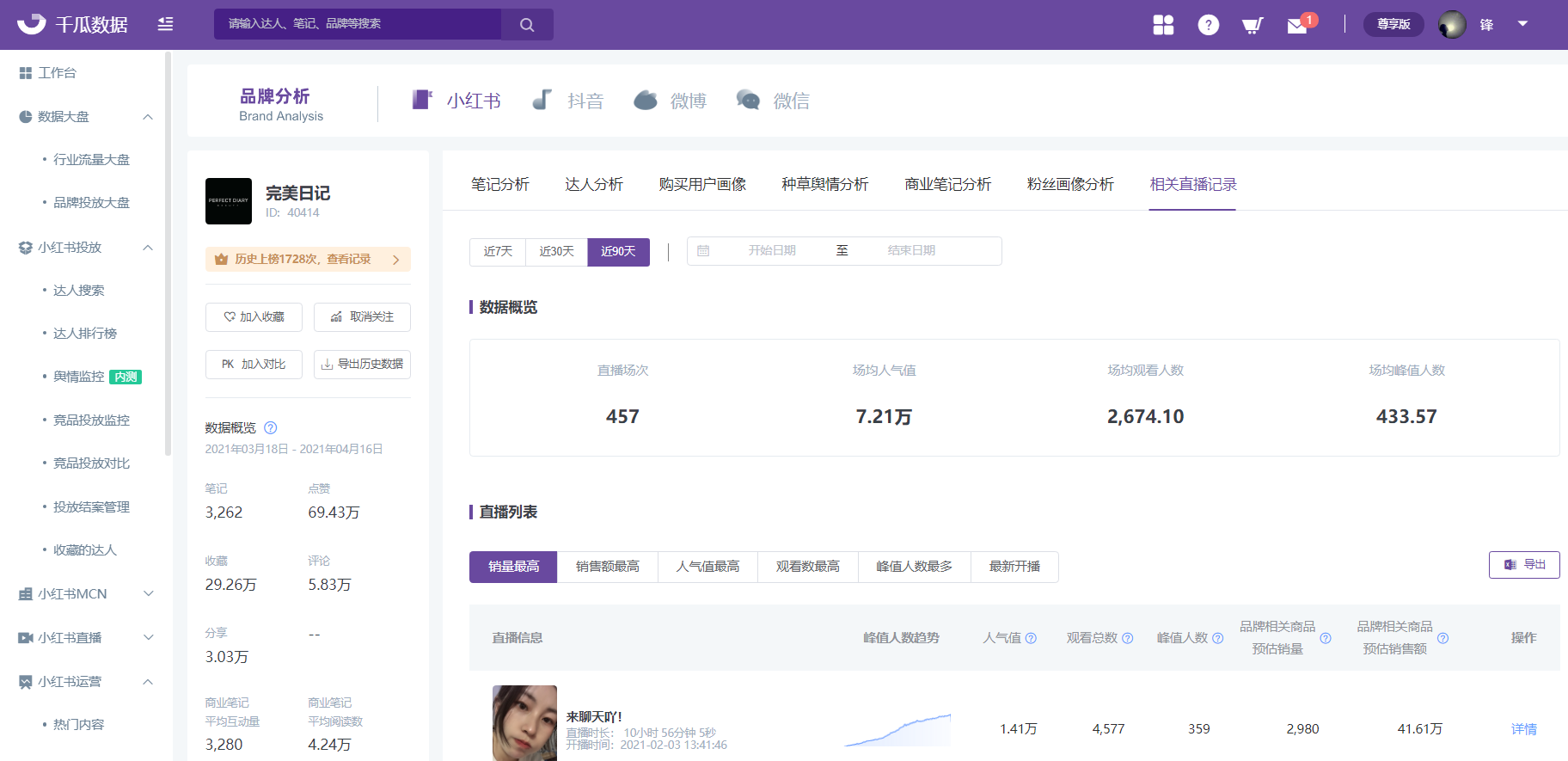Sort live list by 人气值最高
This screenshot has height=761, width=1568.
point(707,567)
